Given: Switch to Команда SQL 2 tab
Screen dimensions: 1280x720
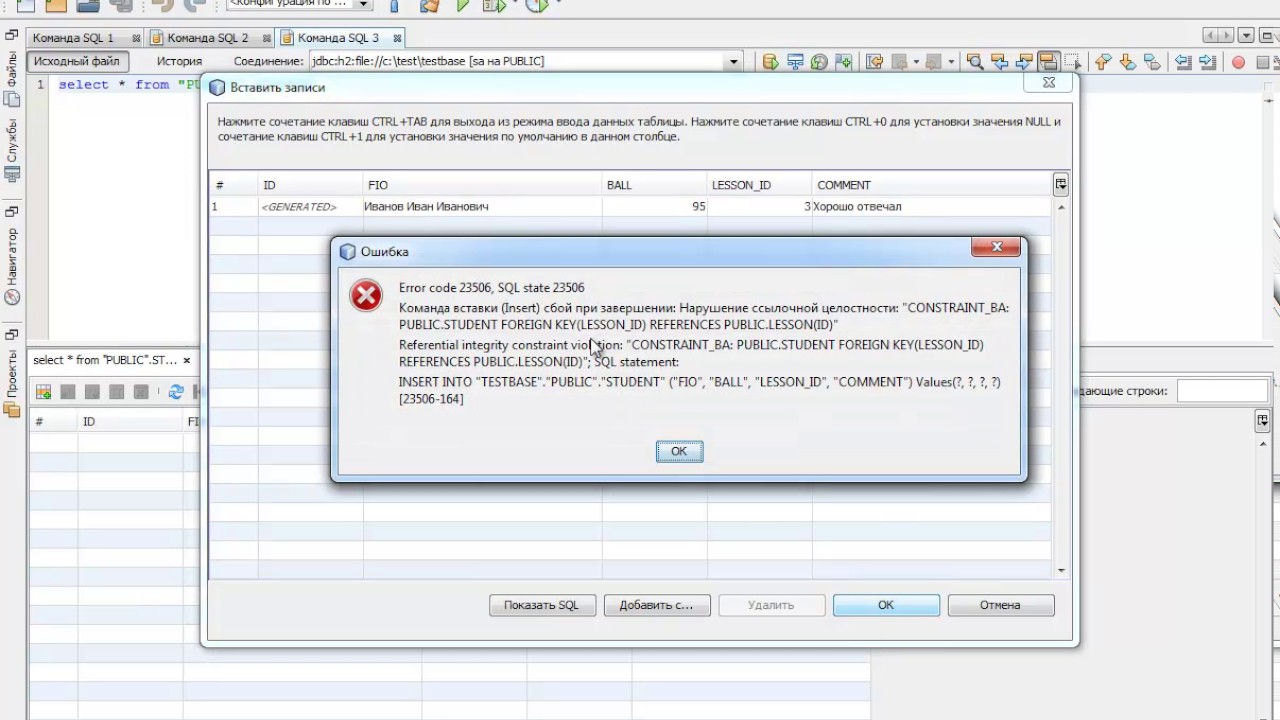Looking at the screenshot, I should (208, 38).
